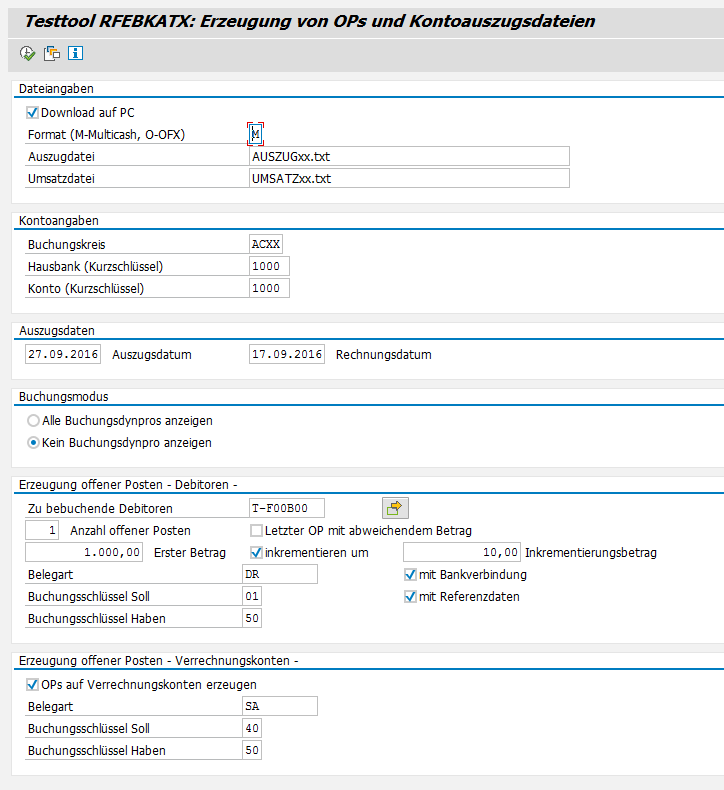
Task: Focus the Inkrementierungsbetrag amount field
Action: 462,552
